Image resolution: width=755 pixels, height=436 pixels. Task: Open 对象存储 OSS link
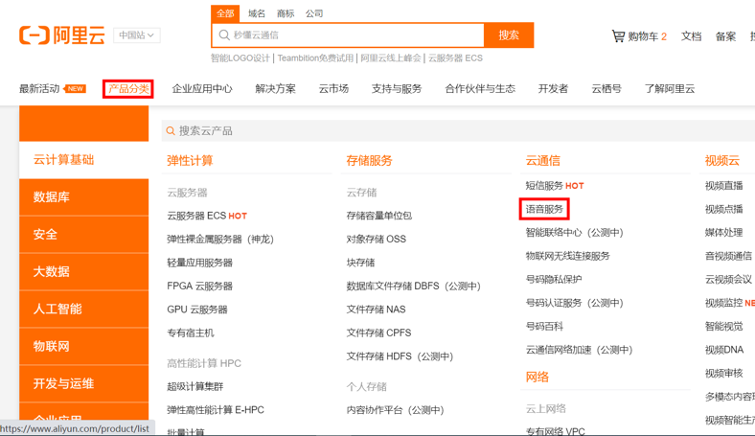point(376,239)
